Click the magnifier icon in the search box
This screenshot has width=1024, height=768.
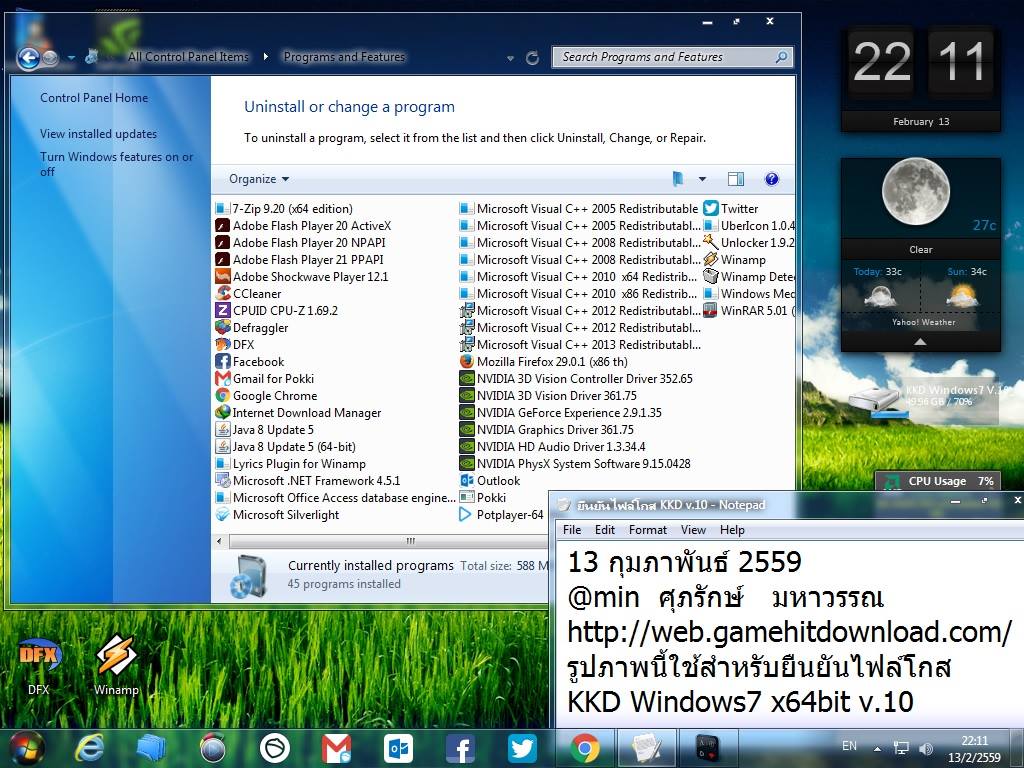click(781, 57)
